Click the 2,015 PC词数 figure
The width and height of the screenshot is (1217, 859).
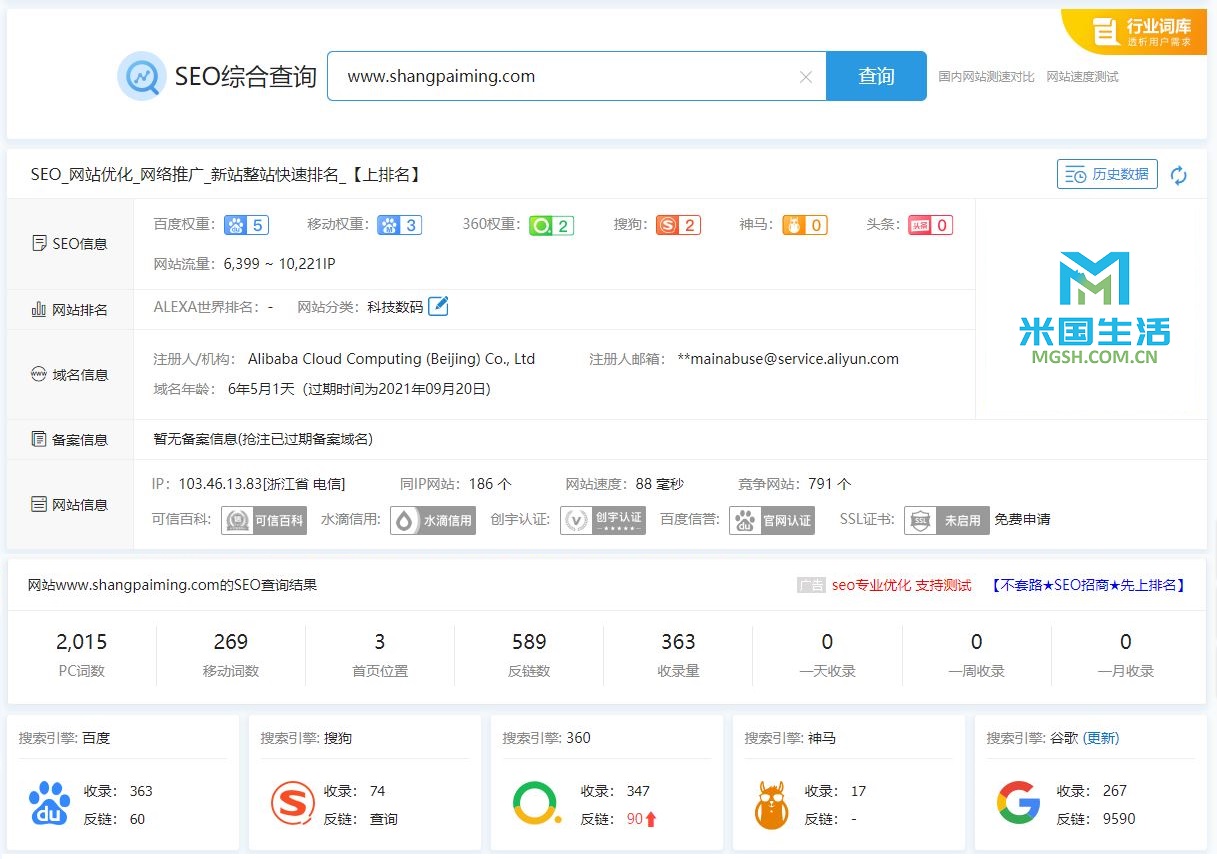(x=82, y=642)
